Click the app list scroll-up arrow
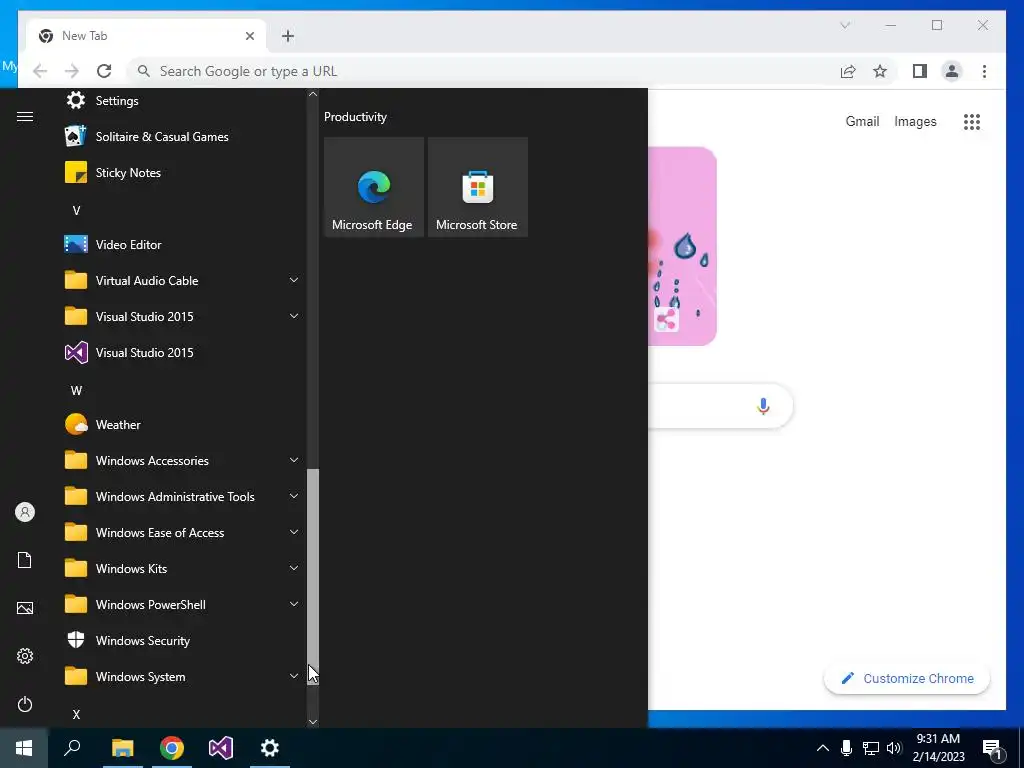Screen dimensions: 1024x768 tap(313, 94)
